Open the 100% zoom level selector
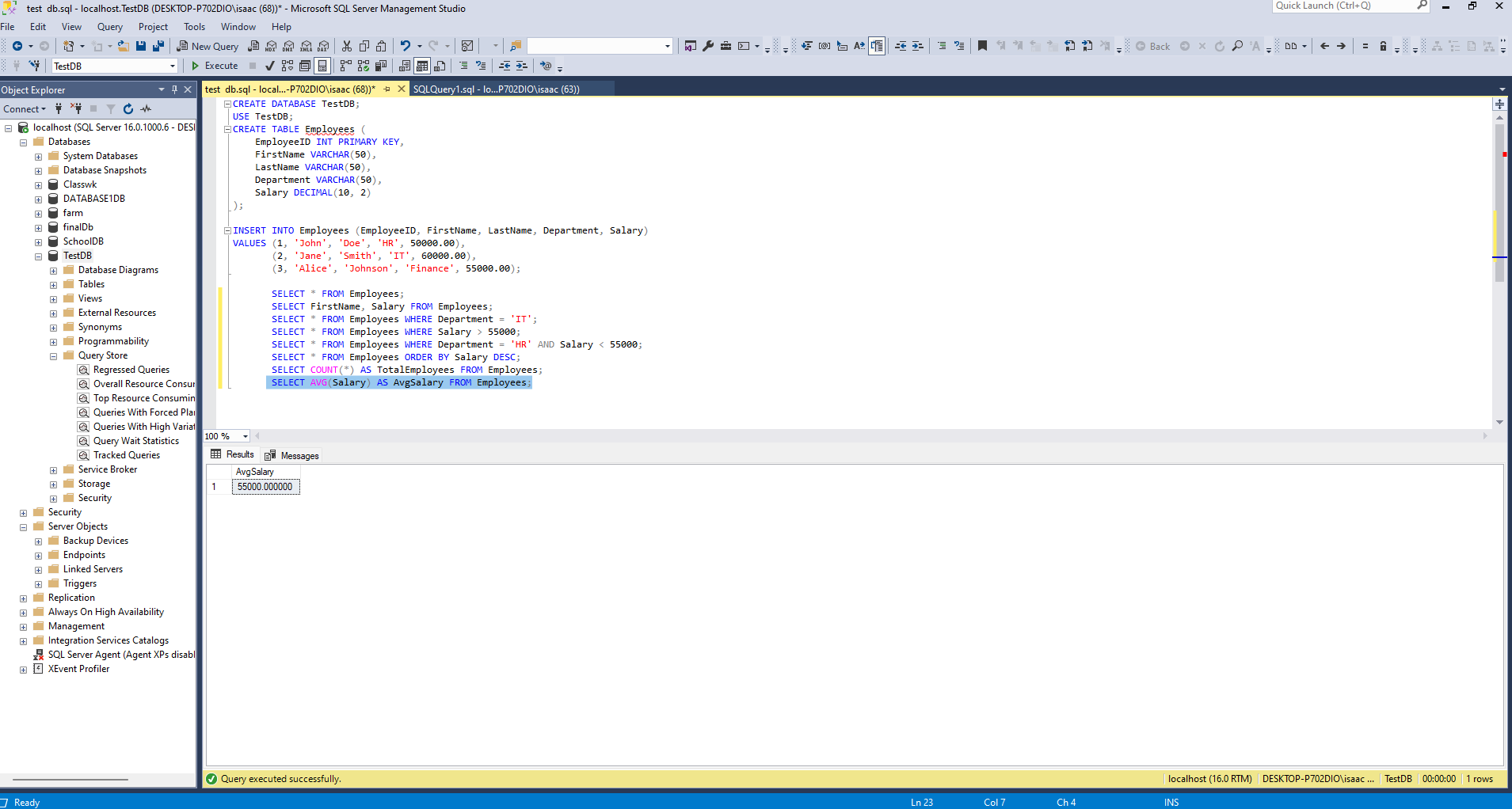This screenshot has height=809, width=1512. click(x=242, y=436)
